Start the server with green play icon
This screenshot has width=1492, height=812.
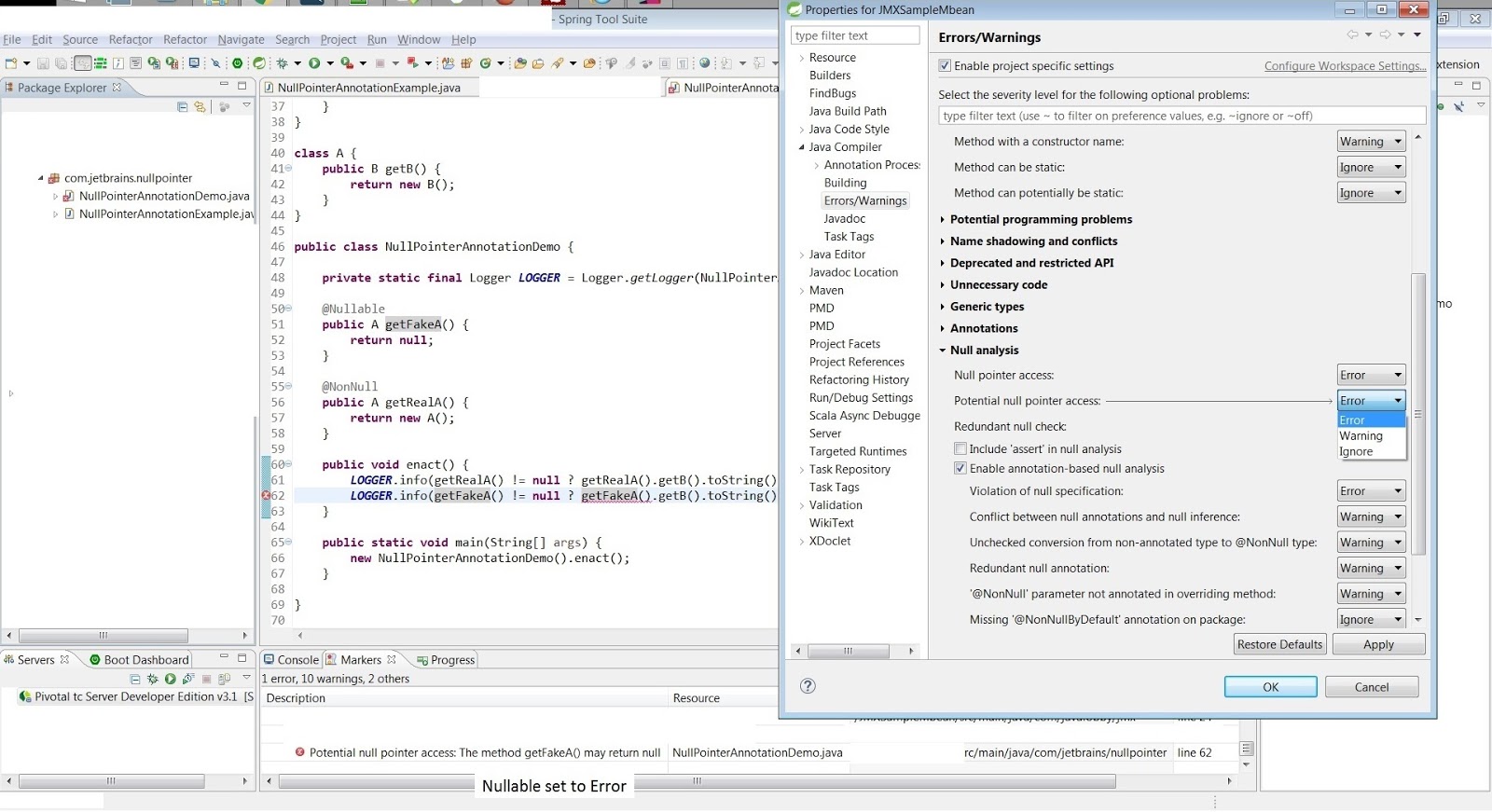pos(171,680)
